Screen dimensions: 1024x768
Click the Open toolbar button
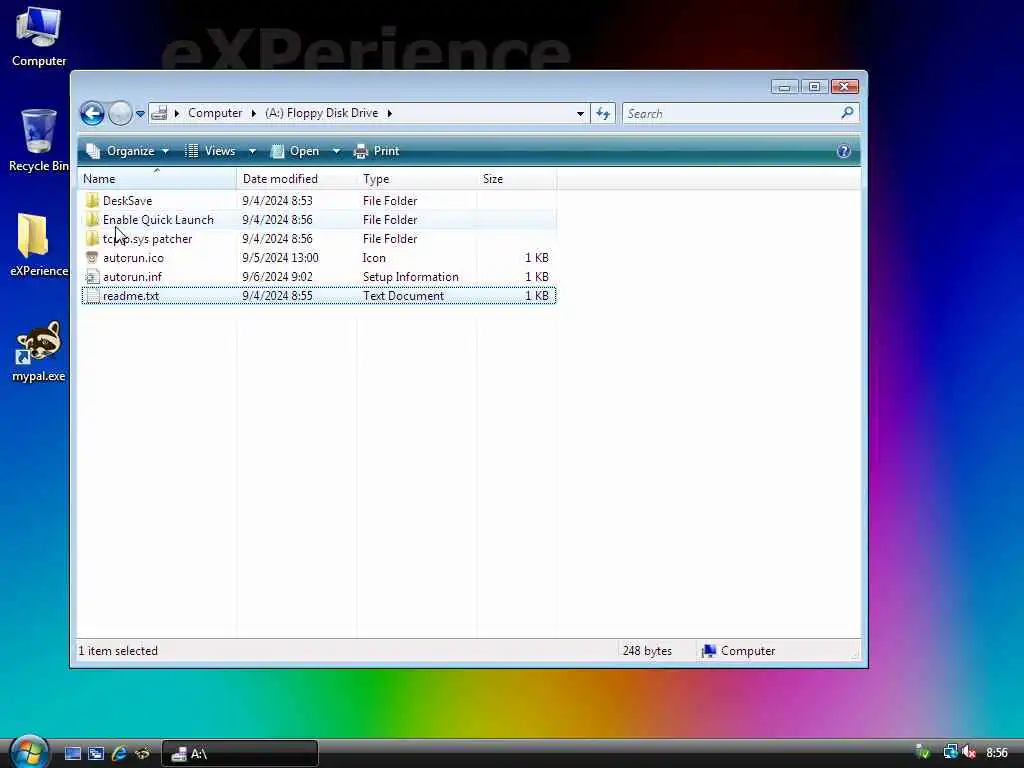tap(295, 151)
